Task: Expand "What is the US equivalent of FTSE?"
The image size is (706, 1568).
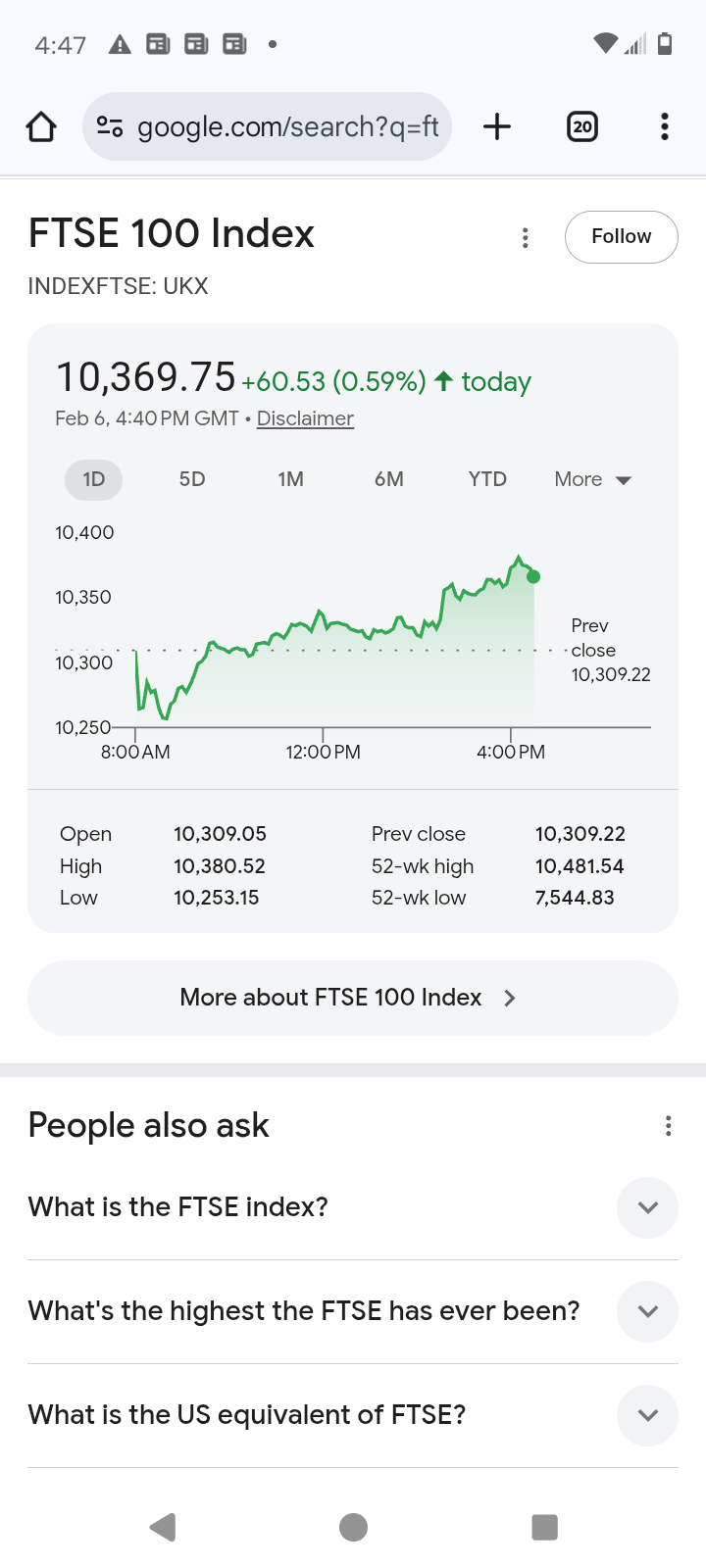Action: (x=647, y=1415)
